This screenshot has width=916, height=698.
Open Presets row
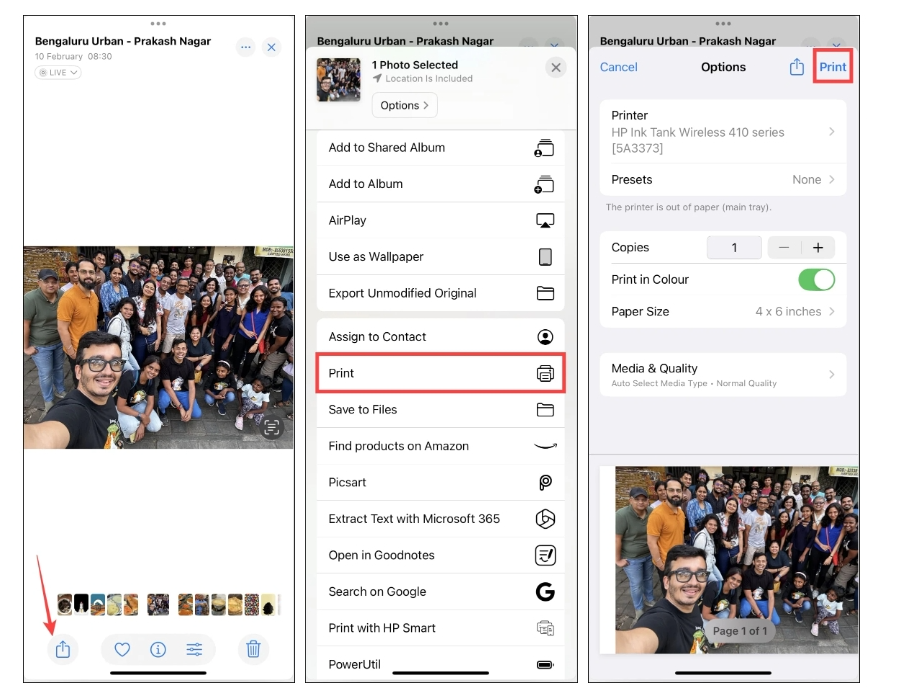click(723, 179)
